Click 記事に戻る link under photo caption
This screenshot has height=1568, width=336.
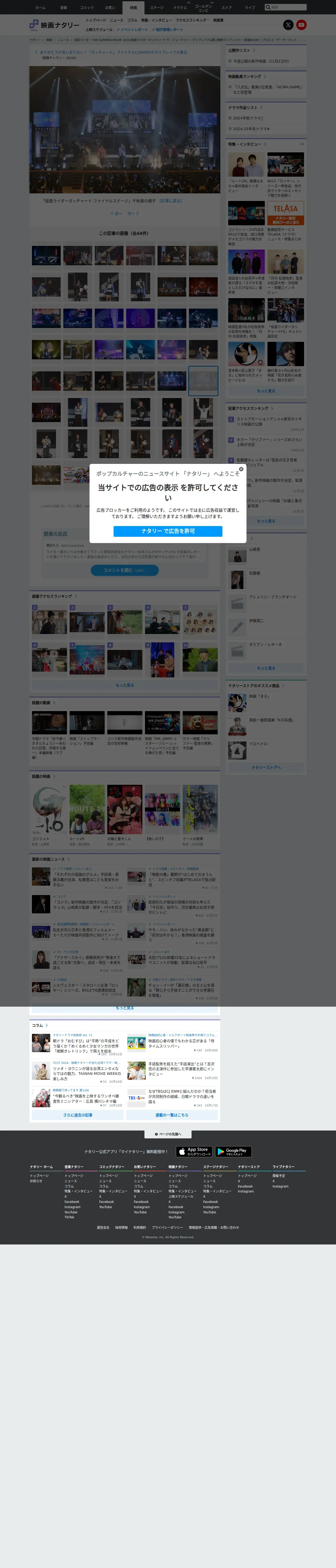(x=171, y=201)
